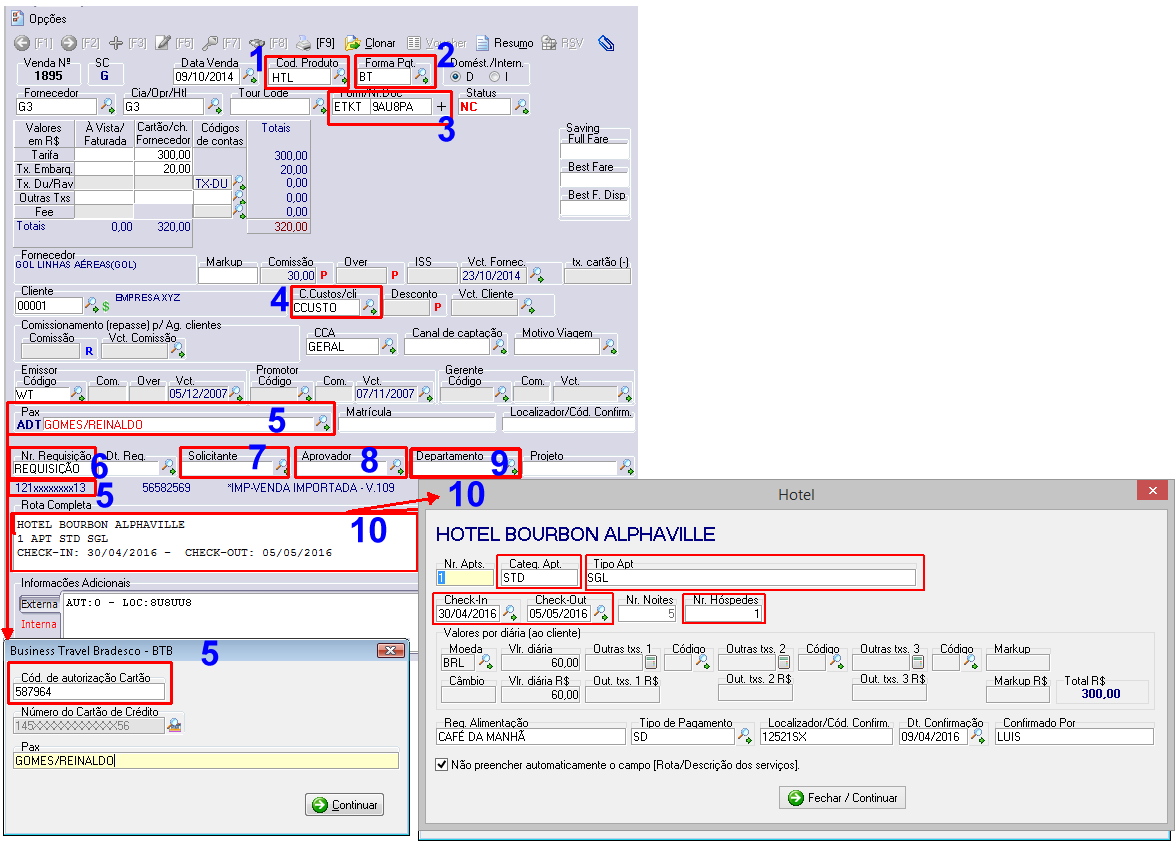Screen dimensions: 1176x850
Task: Click the red P beside Over field
Action: (394, 275)
